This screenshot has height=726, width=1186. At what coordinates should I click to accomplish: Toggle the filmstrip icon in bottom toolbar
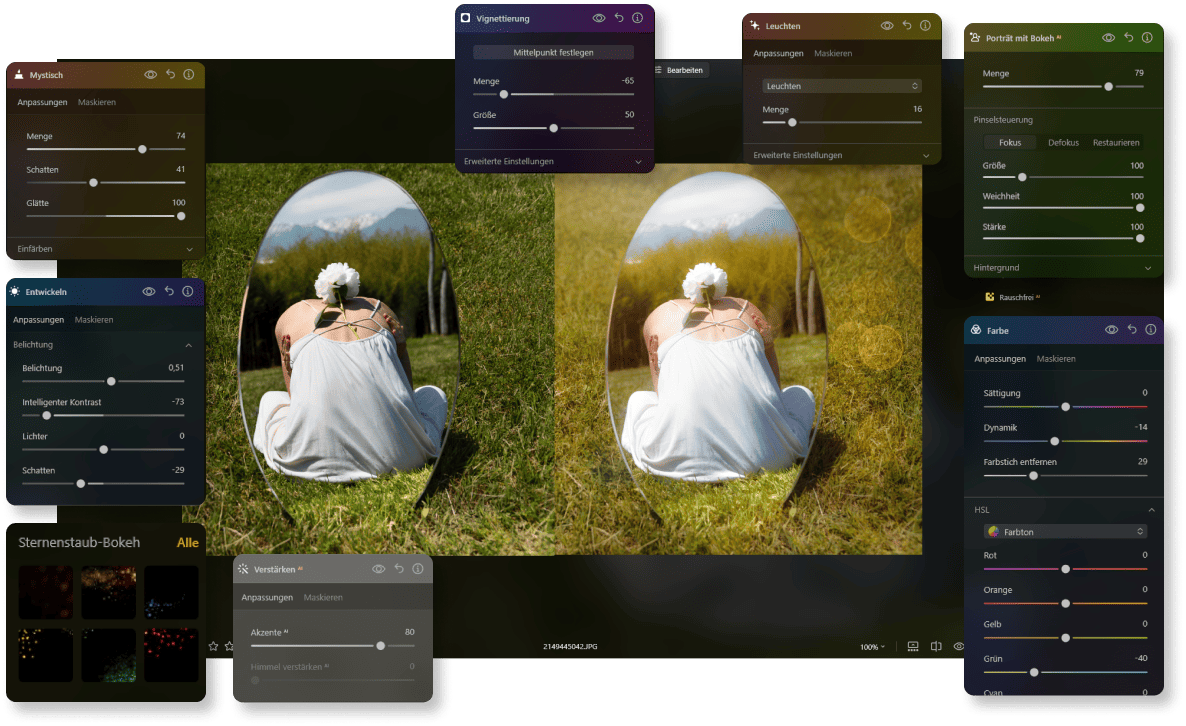point(913,647)
